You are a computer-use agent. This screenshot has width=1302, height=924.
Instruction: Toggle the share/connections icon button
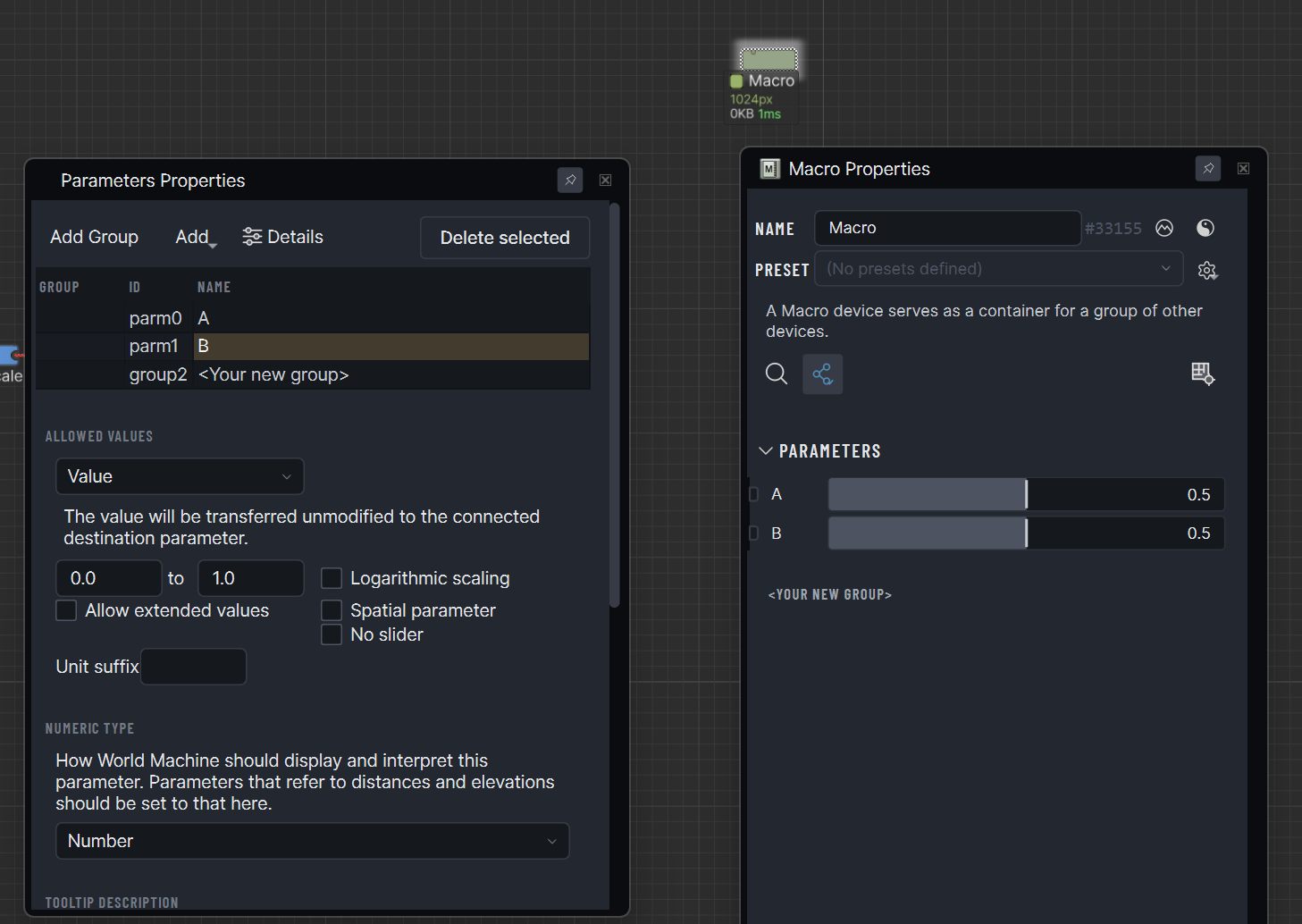tap(823, 374)
